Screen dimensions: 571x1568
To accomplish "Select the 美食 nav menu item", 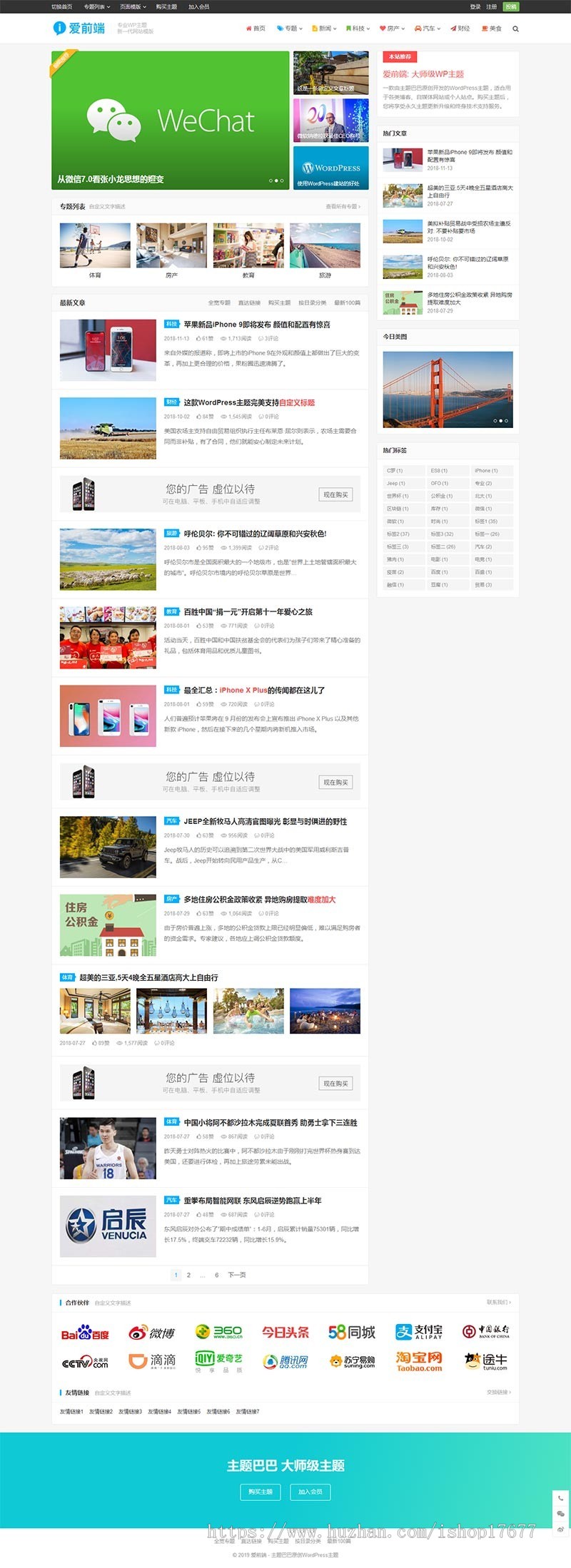I will click(491, 29).
